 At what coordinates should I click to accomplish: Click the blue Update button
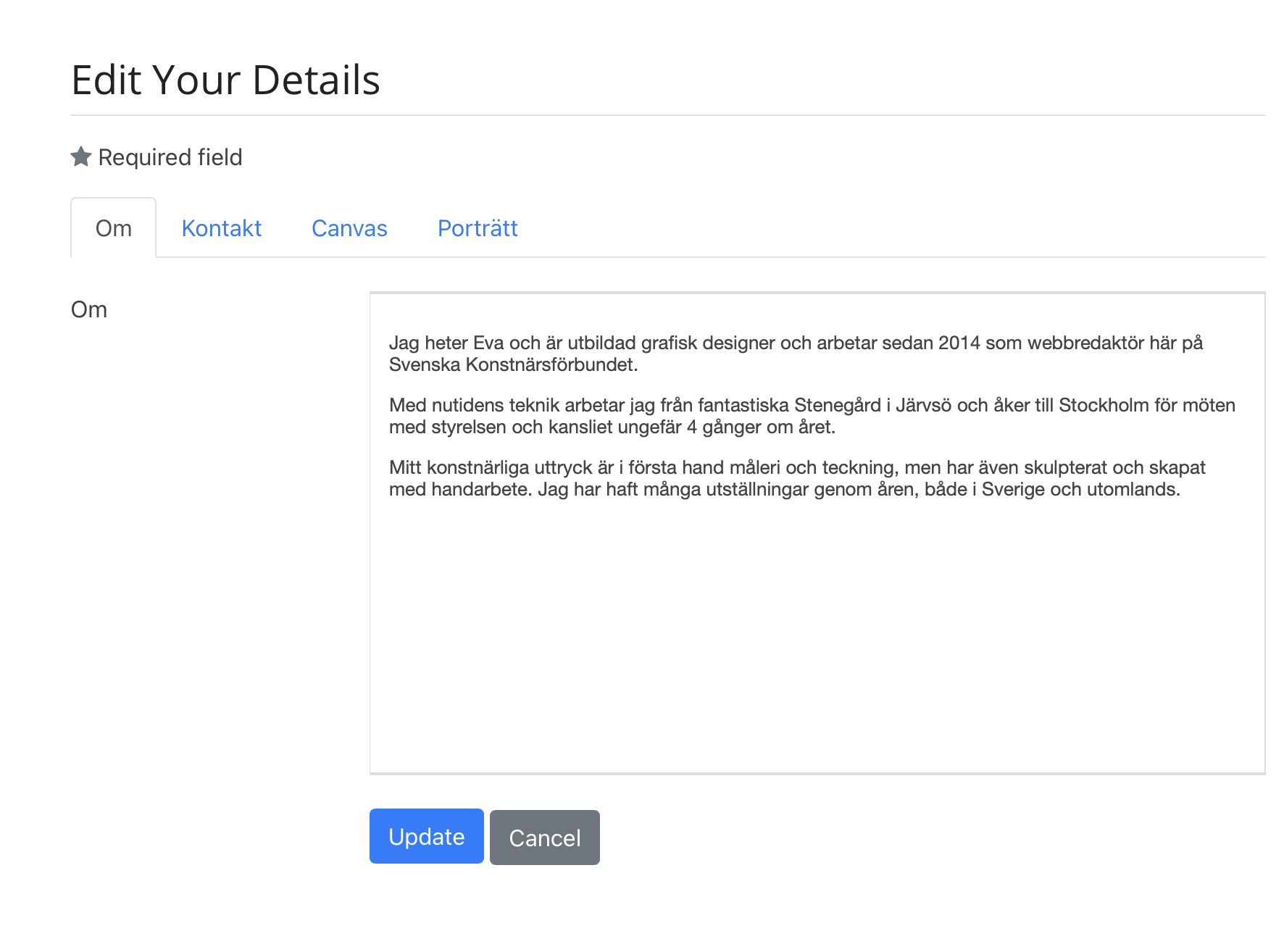[x=427, y=837]
